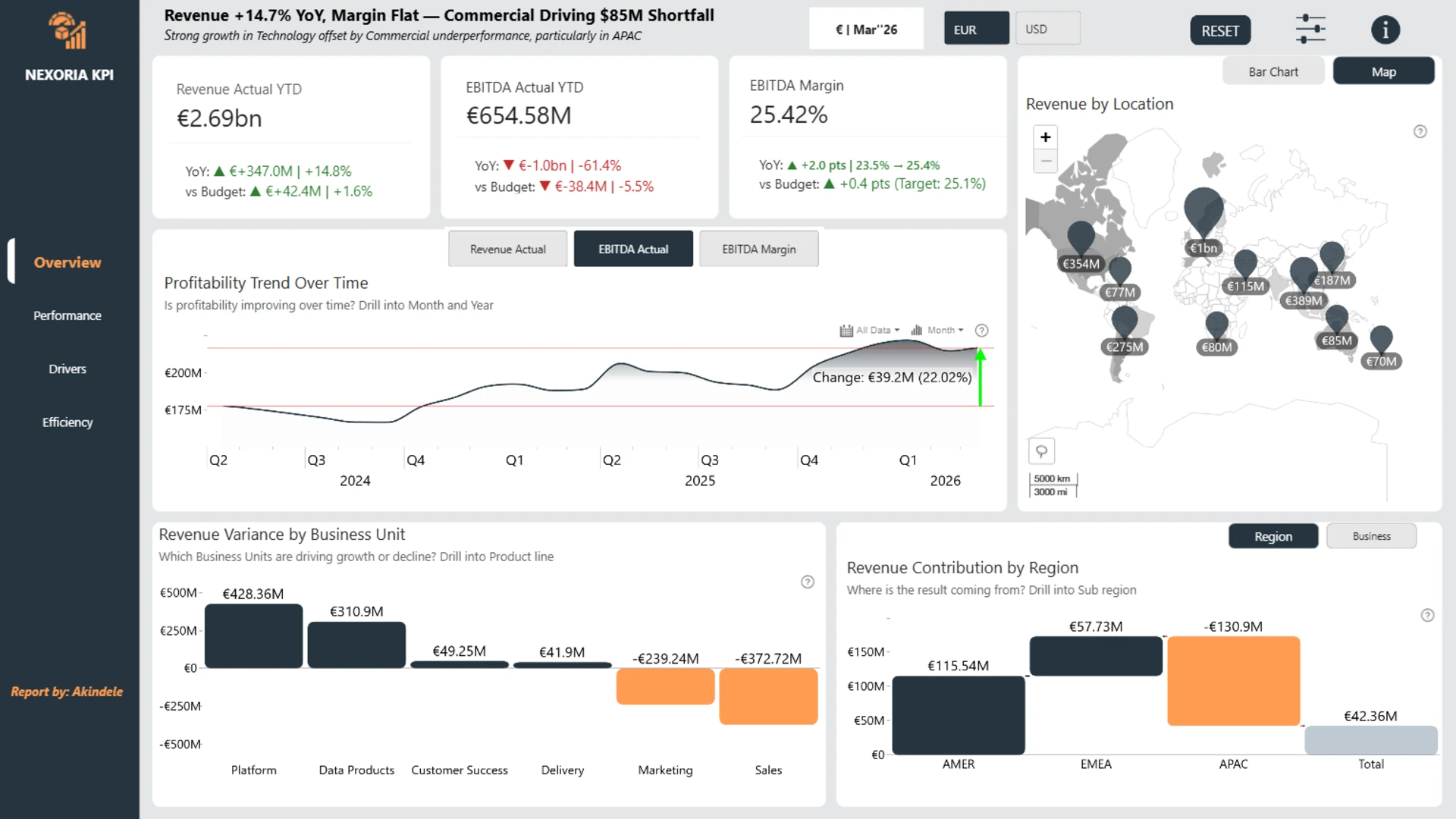This screenshot has width=1456, height=819.
Task: Switch currency to USD
Action: click(1046, 29)
